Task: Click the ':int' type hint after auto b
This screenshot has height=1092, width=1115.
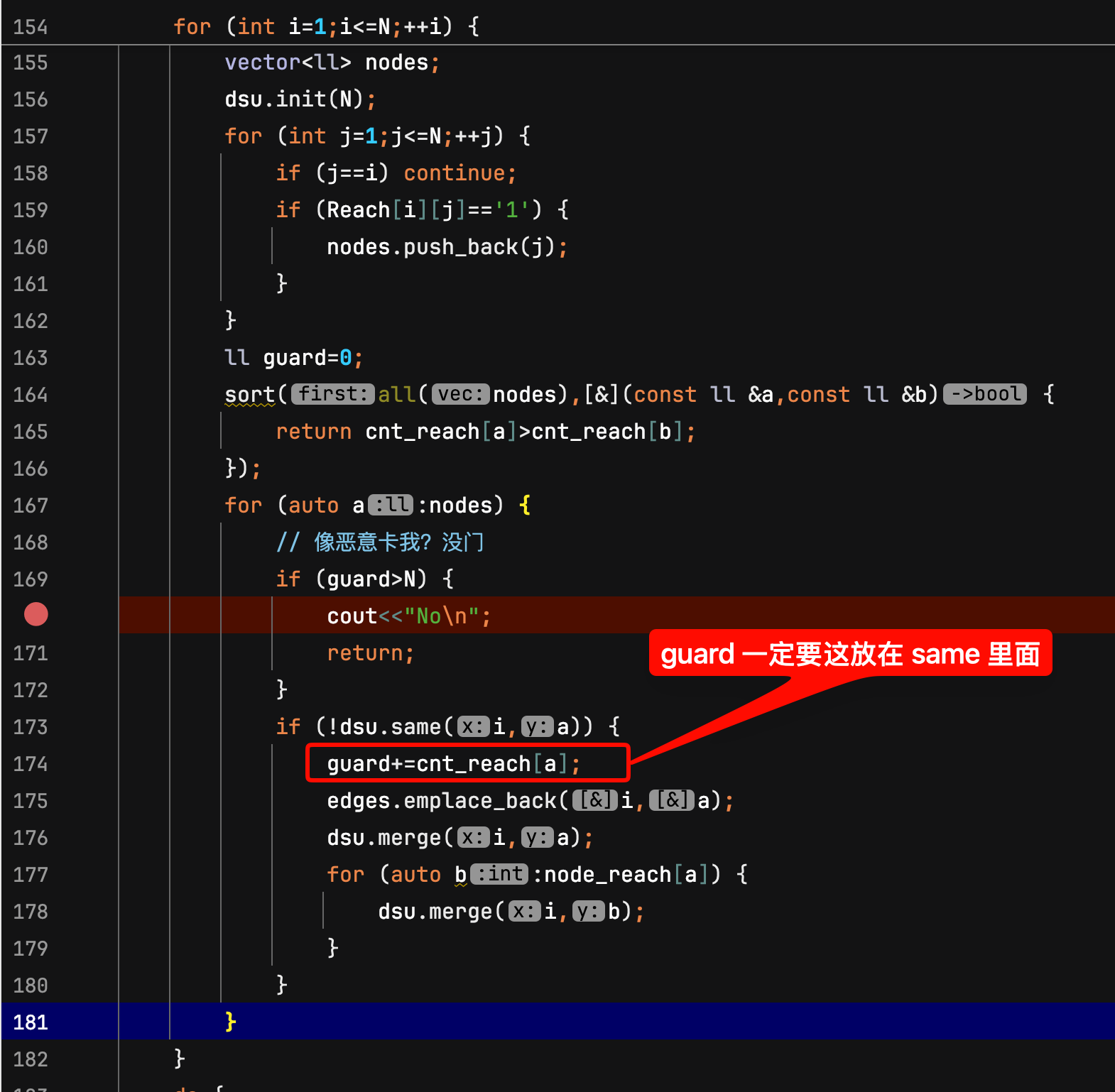Action: point(499,874)
